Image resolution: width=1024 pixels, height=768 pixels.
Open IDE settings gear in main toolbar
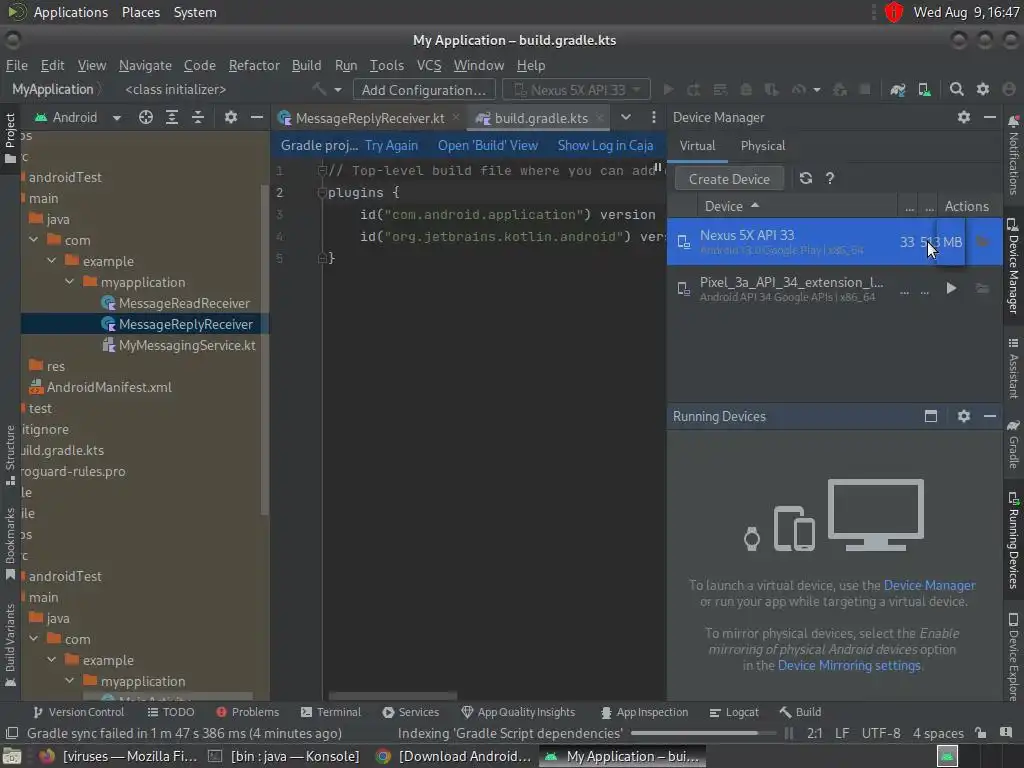click(983, 89)
